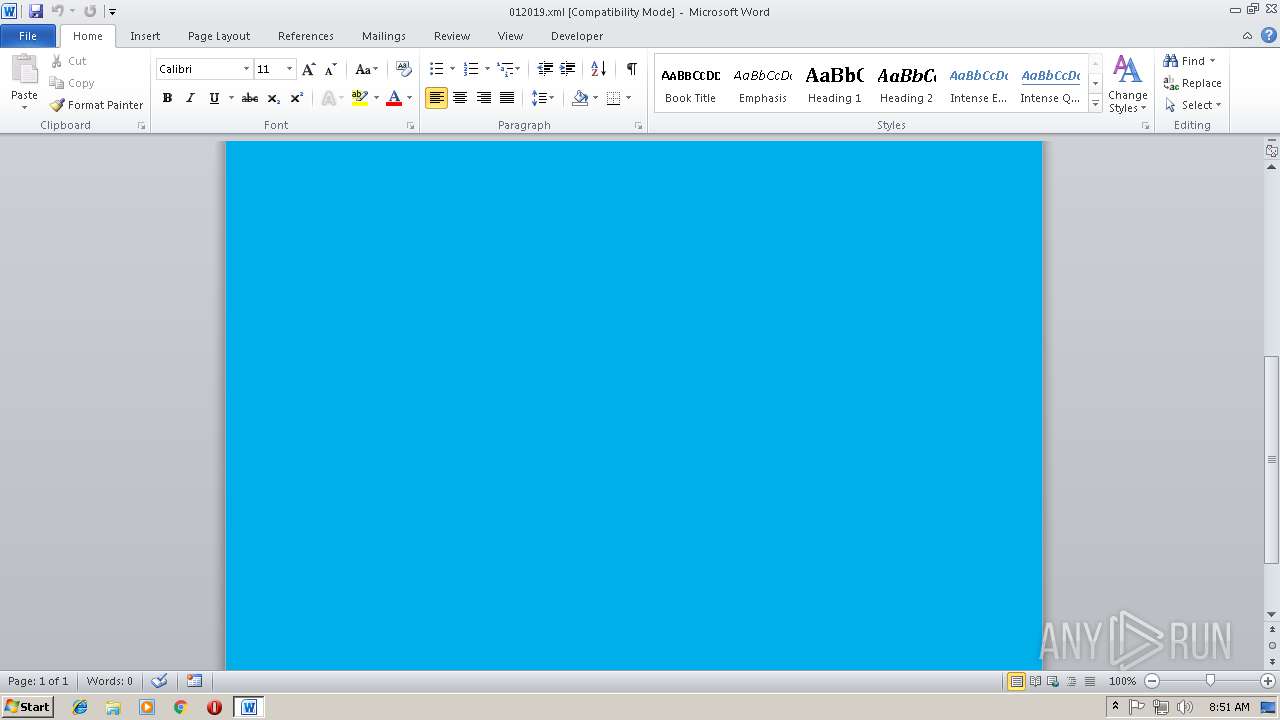This screenshot has width=1280, height=720.
Task: Select Align Text Right
Action: (x=484, y=98)
